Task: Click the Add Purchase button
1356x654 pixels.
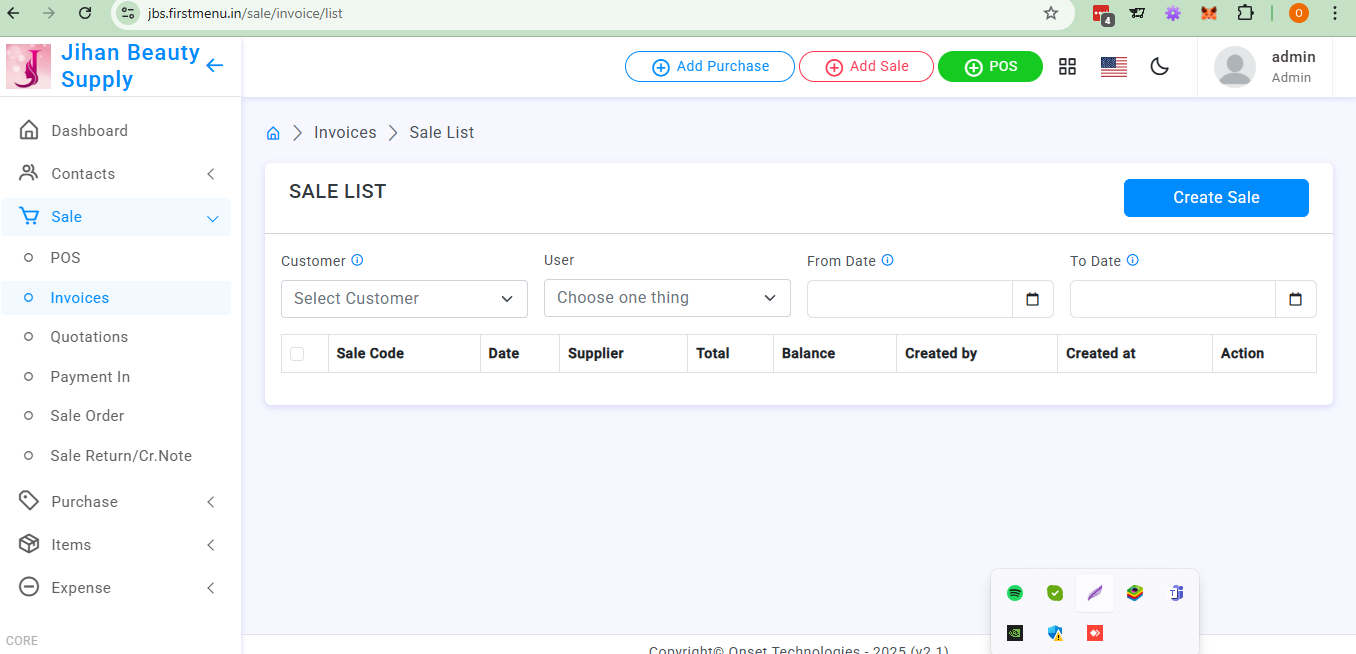Action: [710, 67]
